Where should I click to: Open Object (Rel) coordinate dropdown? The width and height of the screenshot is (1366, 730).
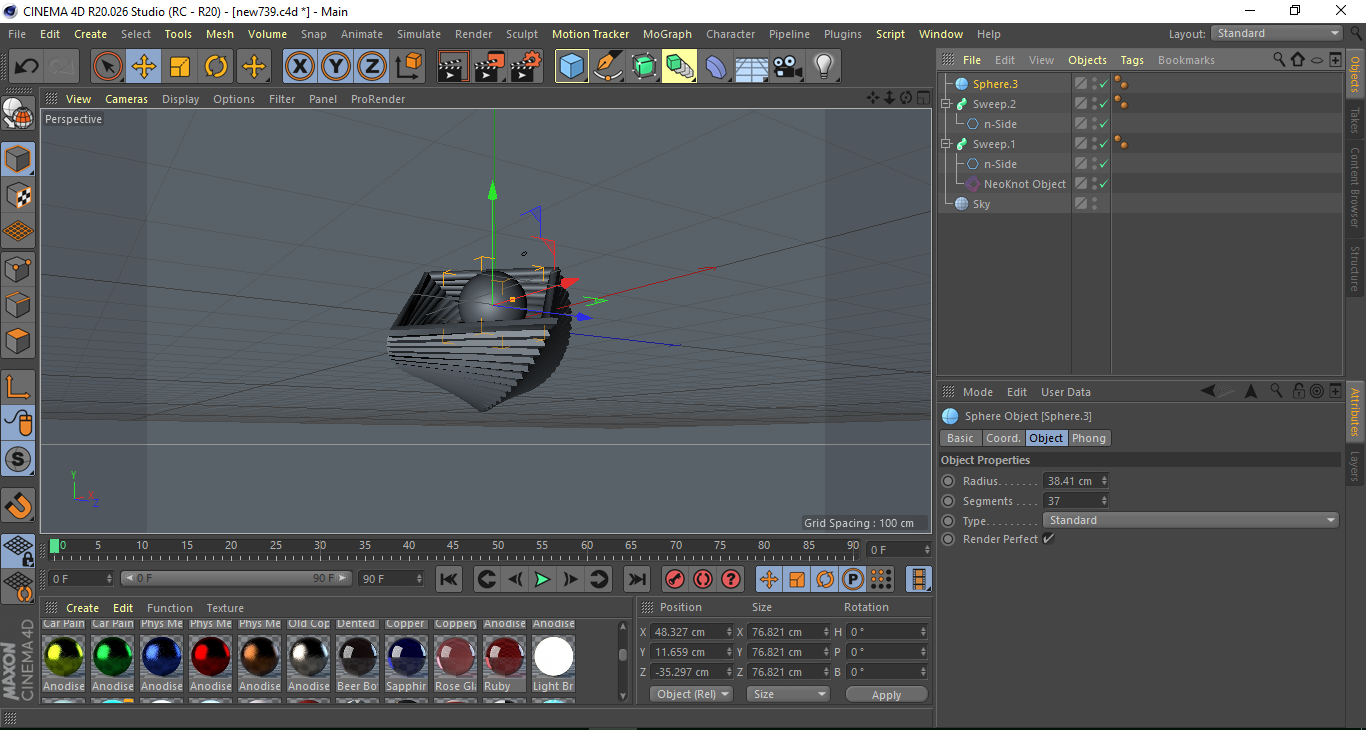(691, 694)
